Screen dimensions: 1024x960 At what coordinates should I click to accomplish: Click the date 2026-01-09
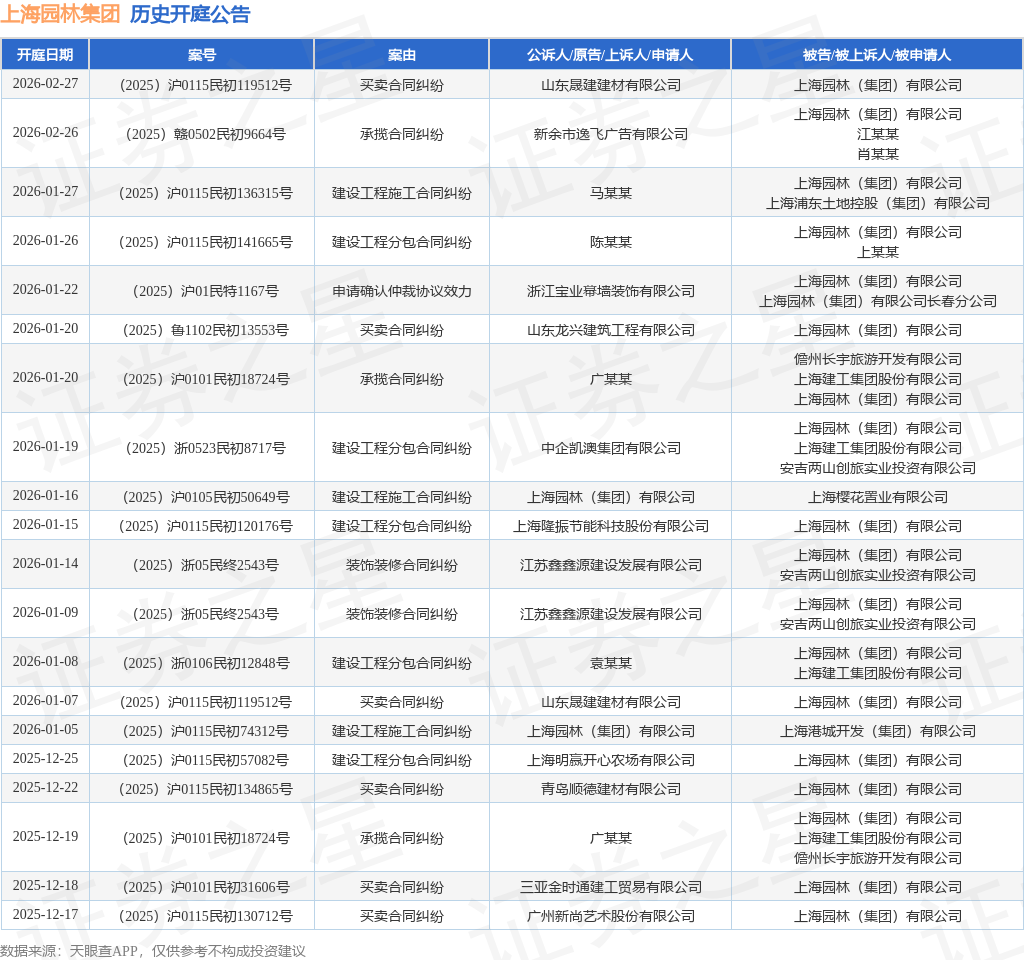coord(45,613)
